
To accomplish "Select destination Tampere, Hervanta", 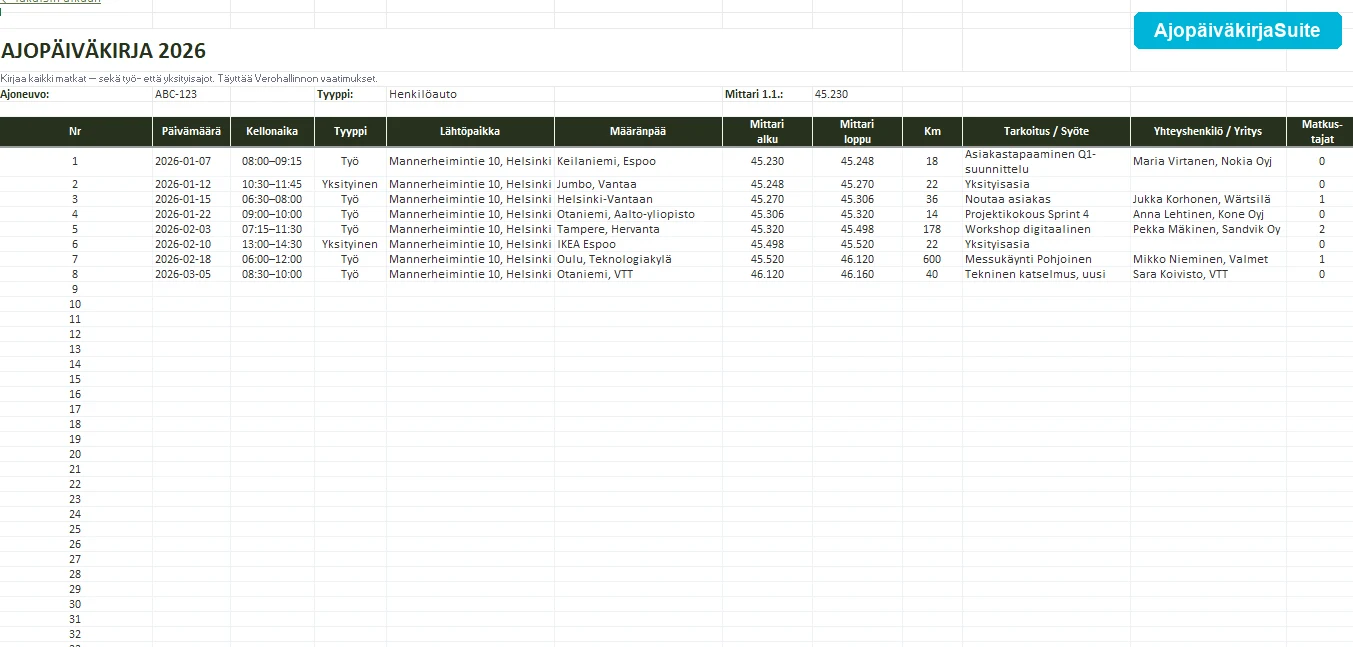I will click(638, 229).
